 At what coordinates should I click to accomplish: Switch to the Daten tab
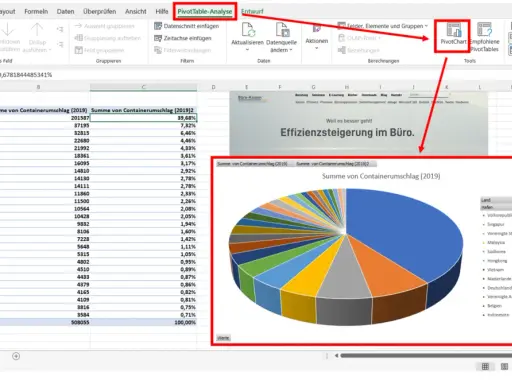(65, 12)
